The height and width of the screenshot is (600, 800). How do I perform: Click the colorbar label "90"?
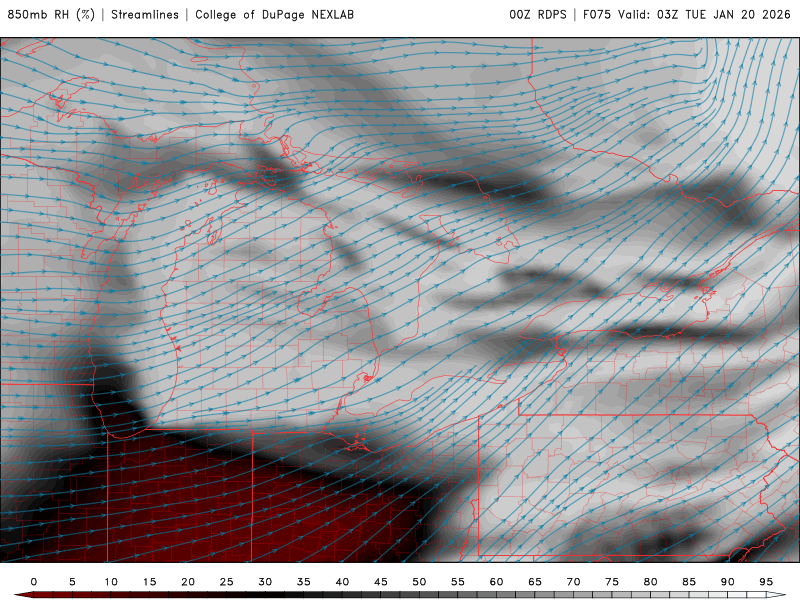click(x=728, y=582)
